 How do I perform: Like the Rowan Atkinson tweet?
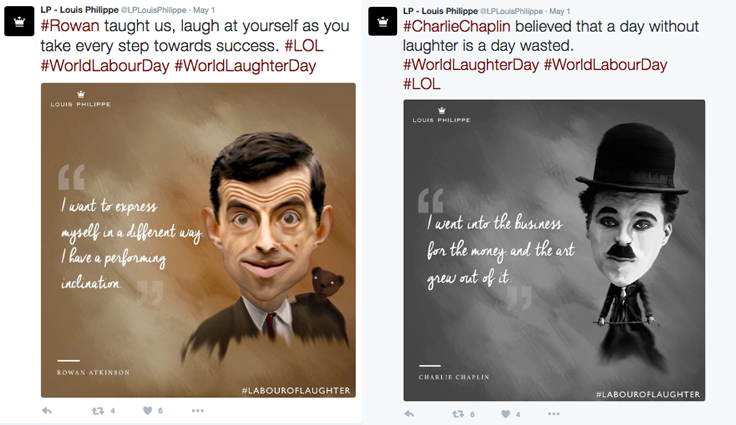(x=147, y=410)
